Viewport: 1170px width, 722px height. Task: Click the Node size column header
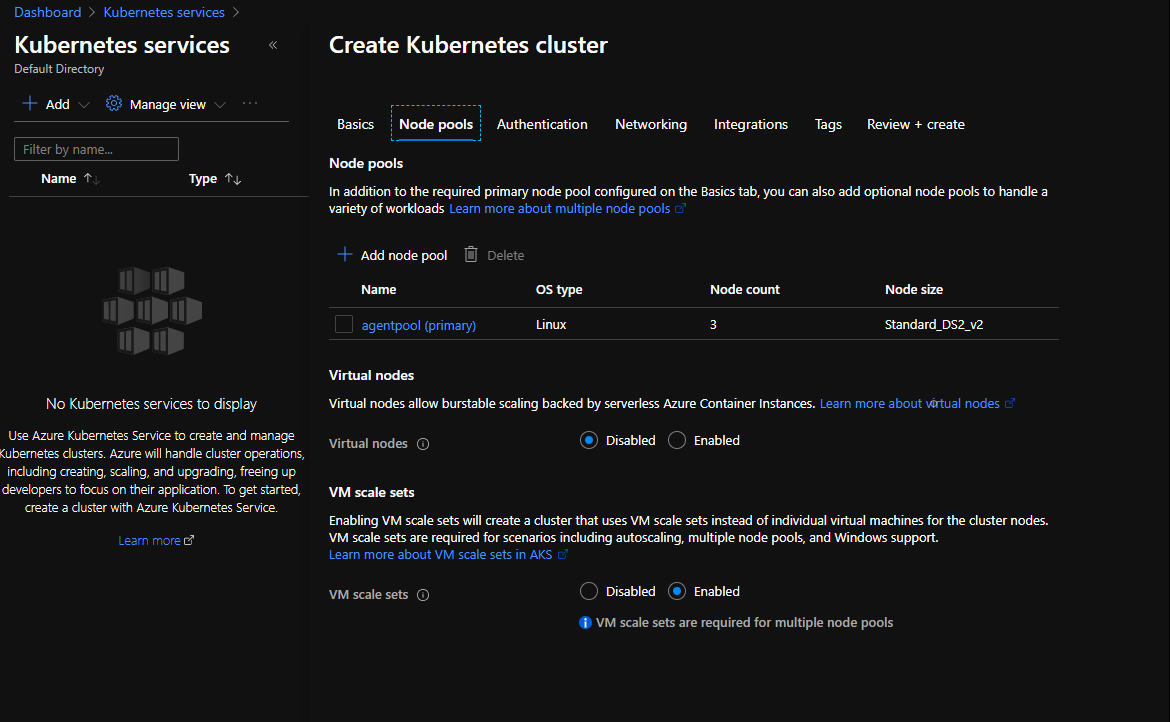click(914, 289)
